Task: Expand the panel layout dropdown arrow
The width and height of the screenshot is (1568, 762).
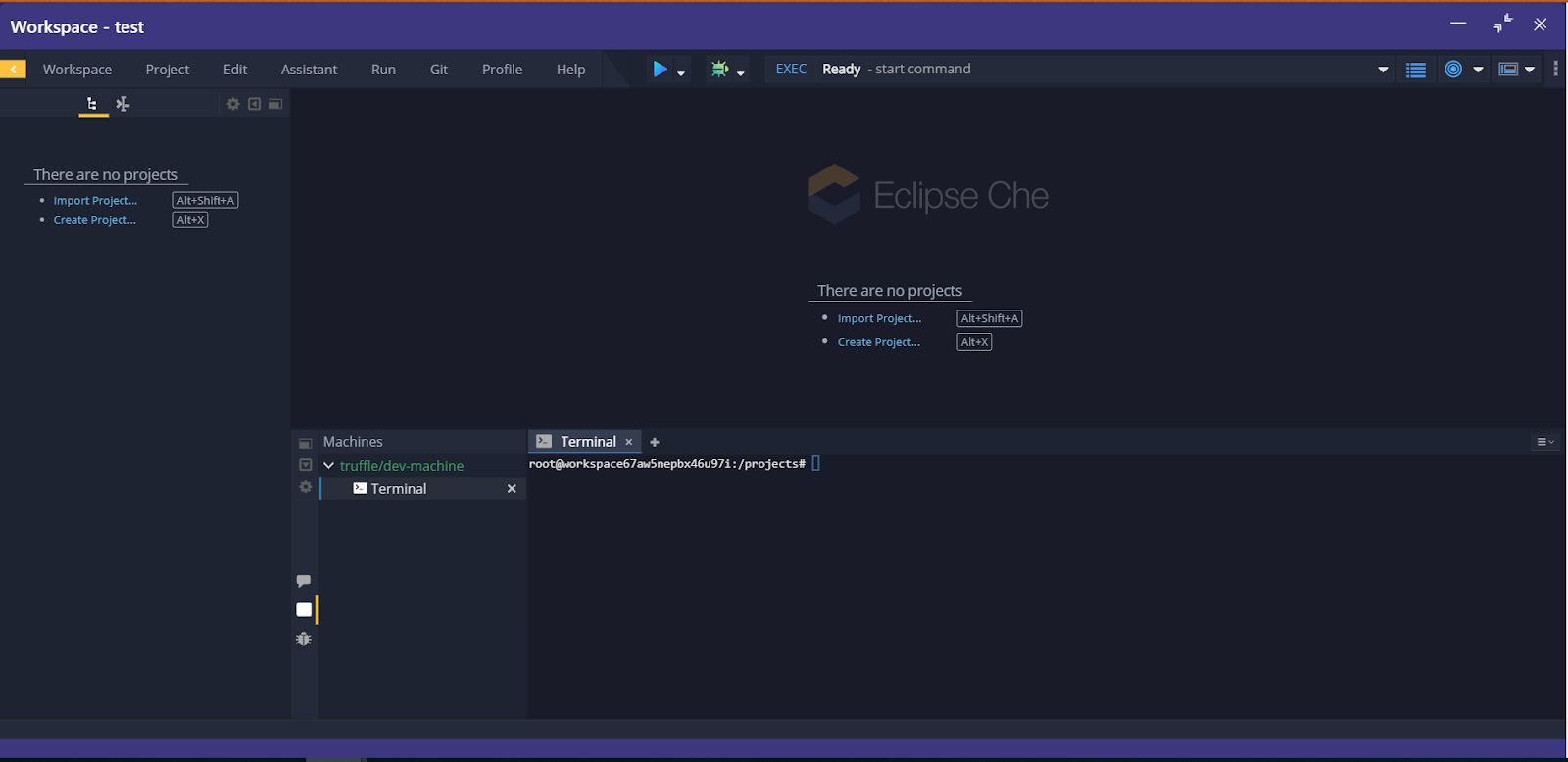Action: (1530, 70)
